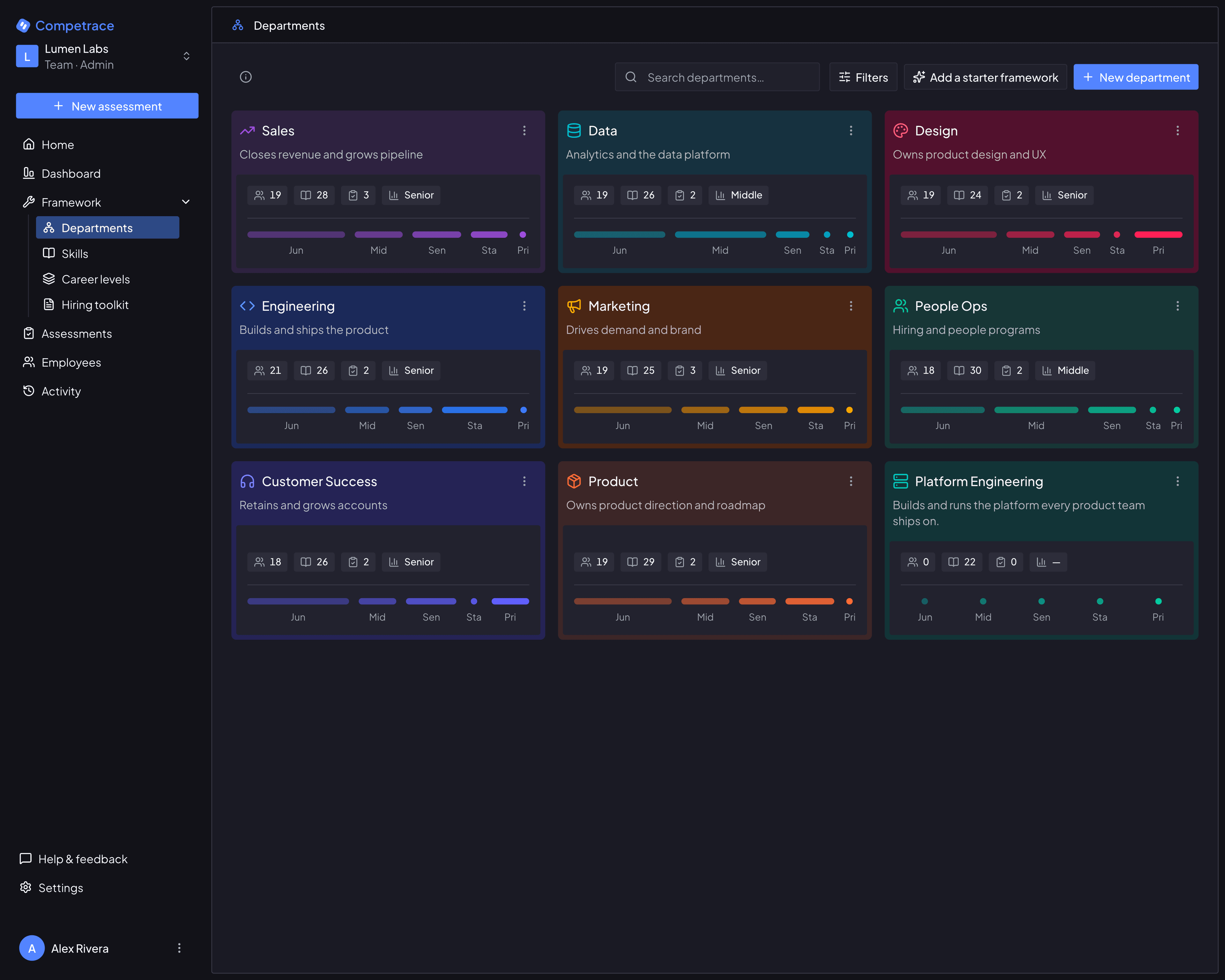Select Departments in the sidebar

[x=108, y=227]
